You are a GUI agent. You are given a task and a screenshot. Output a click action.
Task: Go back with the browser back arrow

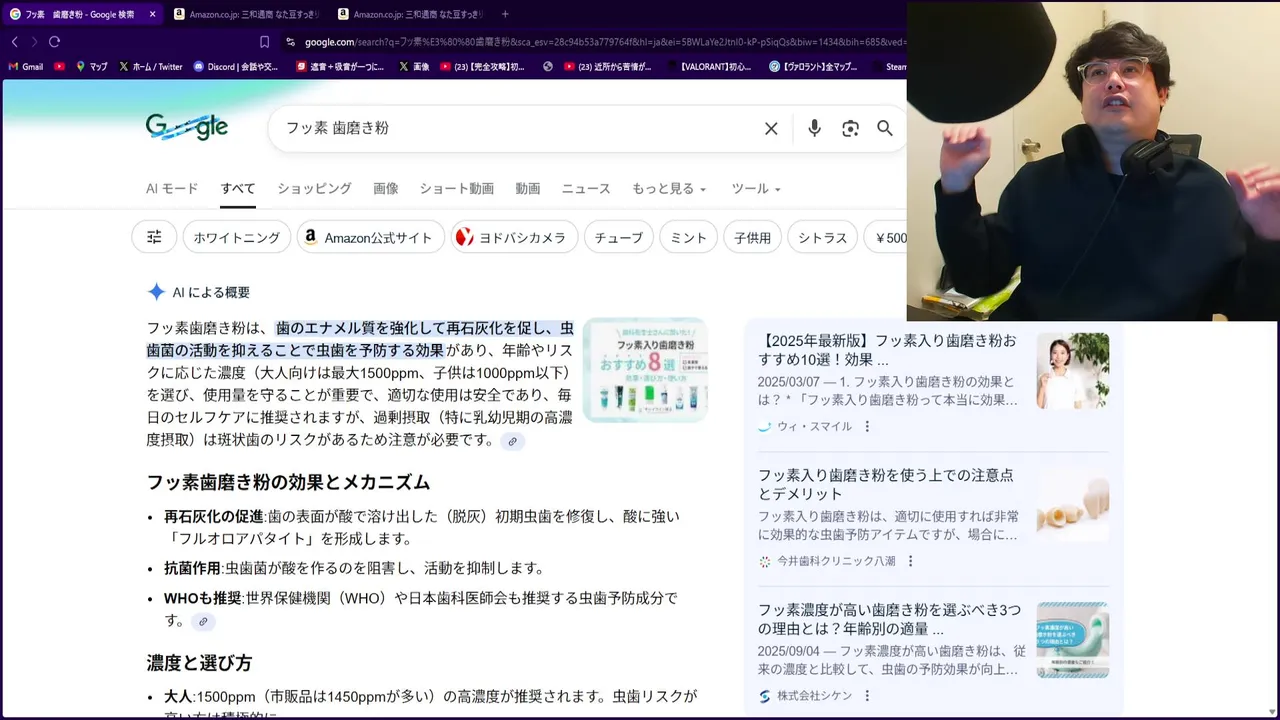coord(14,42)
